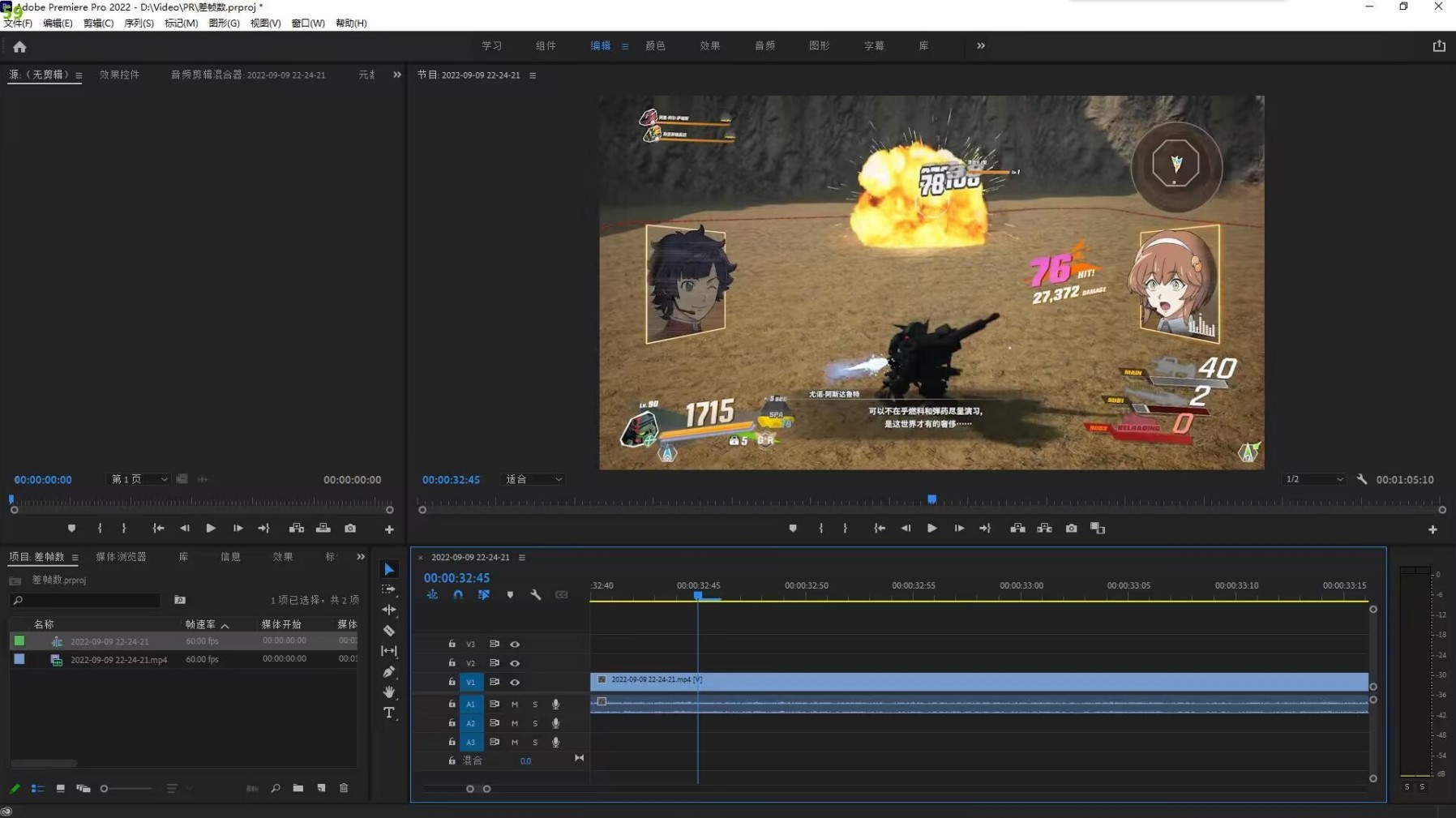Enable voice-over record on A1
1456x818 pixels.
(555, 704)
